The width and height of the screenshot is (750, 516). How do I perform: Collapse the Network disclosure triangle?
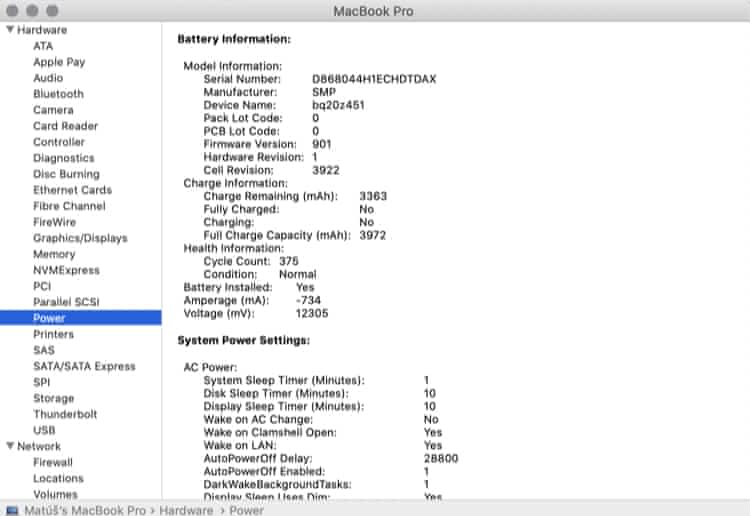click(x=10, y=446)
